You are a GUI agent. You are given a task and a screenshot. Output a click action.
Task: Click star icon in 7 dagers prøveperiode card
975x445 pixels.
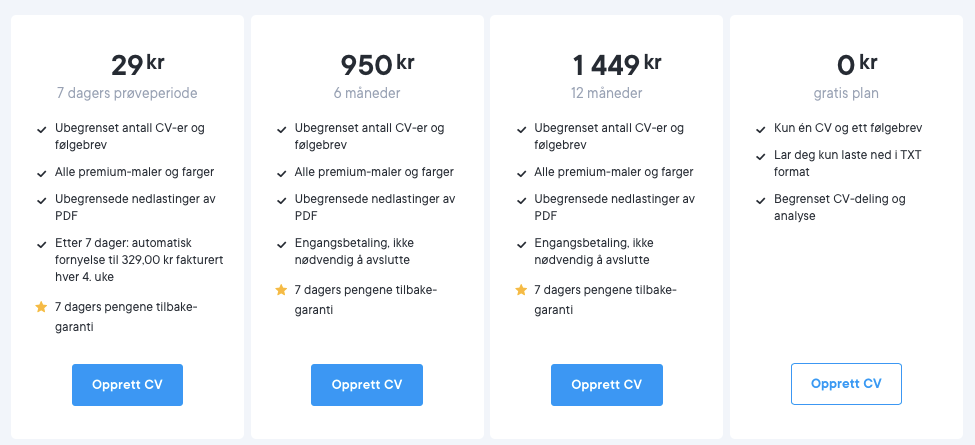click(41, 306)
